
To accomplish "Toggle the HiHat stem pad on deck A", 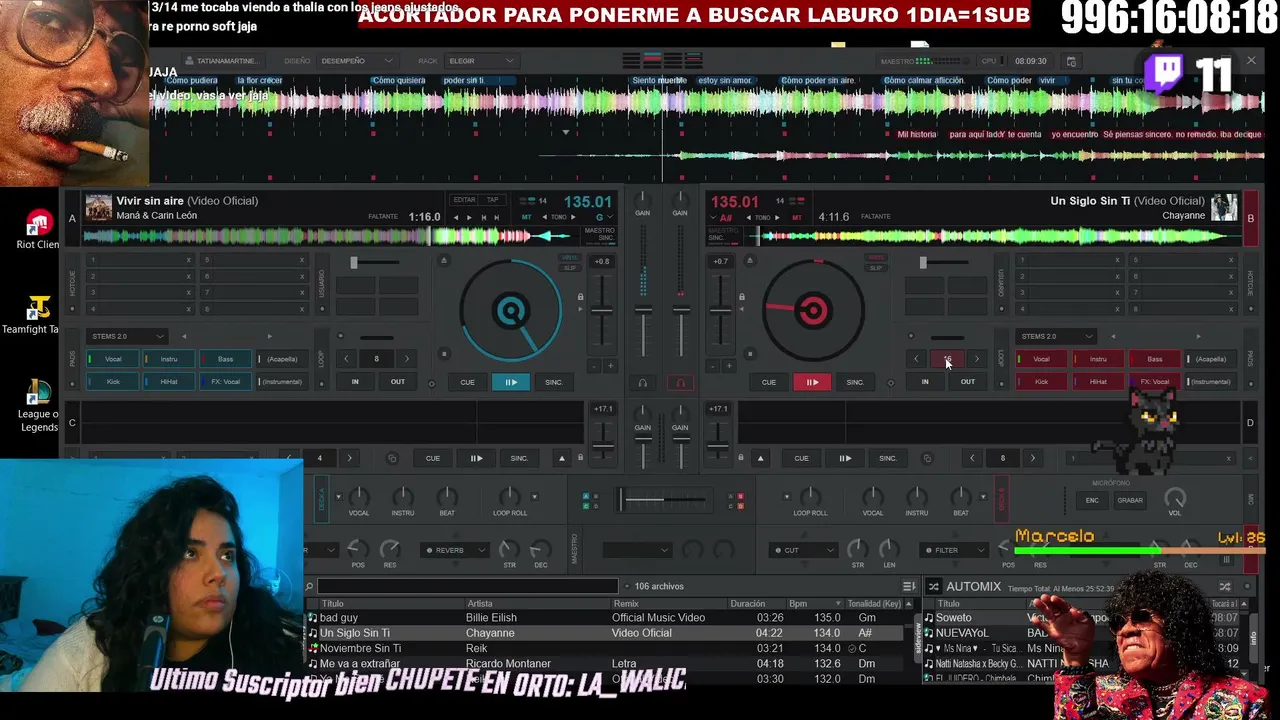I will pyautogui.click(x=169, y=382).
